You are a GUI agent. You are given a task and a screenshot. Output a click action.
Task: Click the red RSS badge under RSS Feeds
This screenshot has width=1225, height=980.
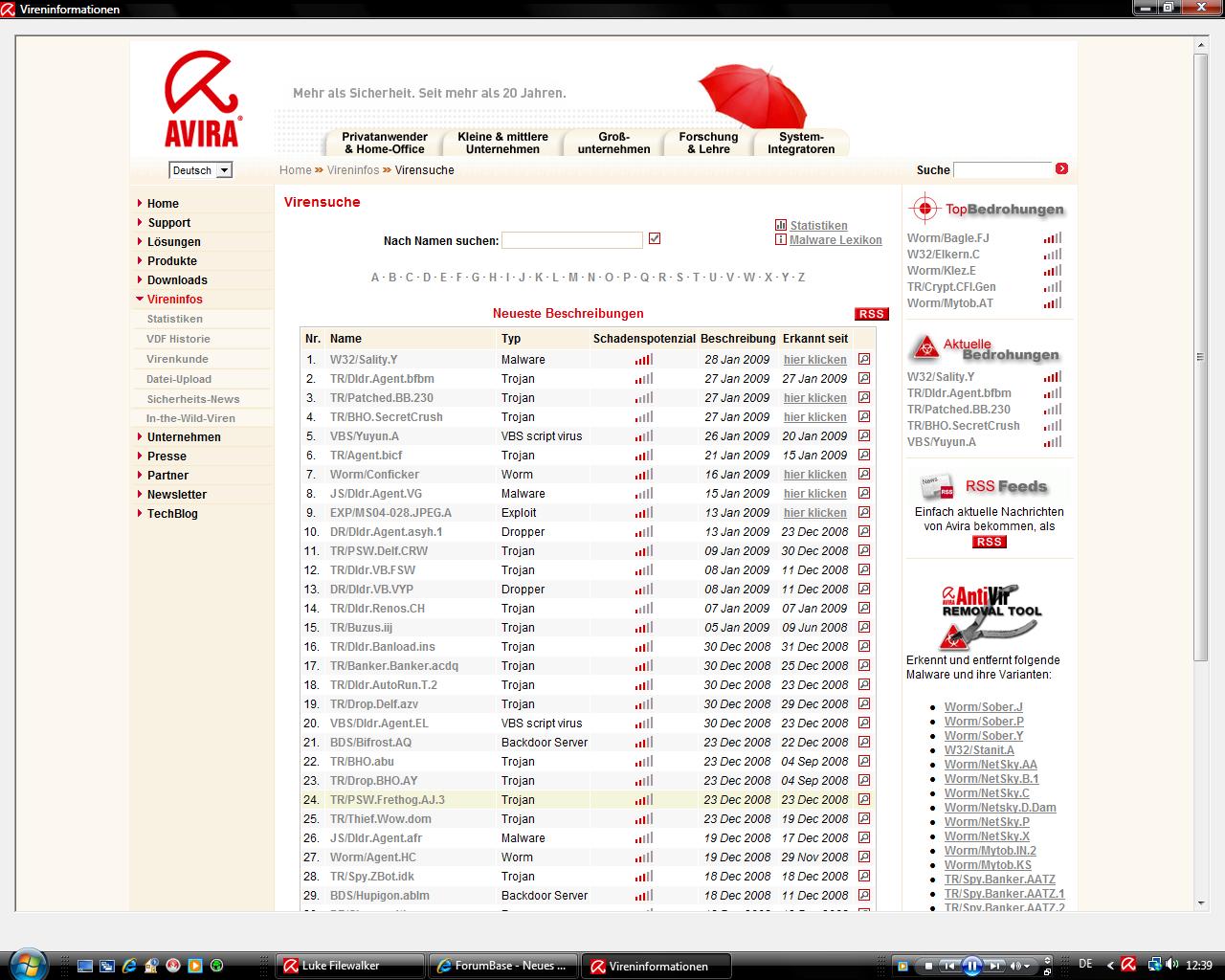[x=989, y=542]
